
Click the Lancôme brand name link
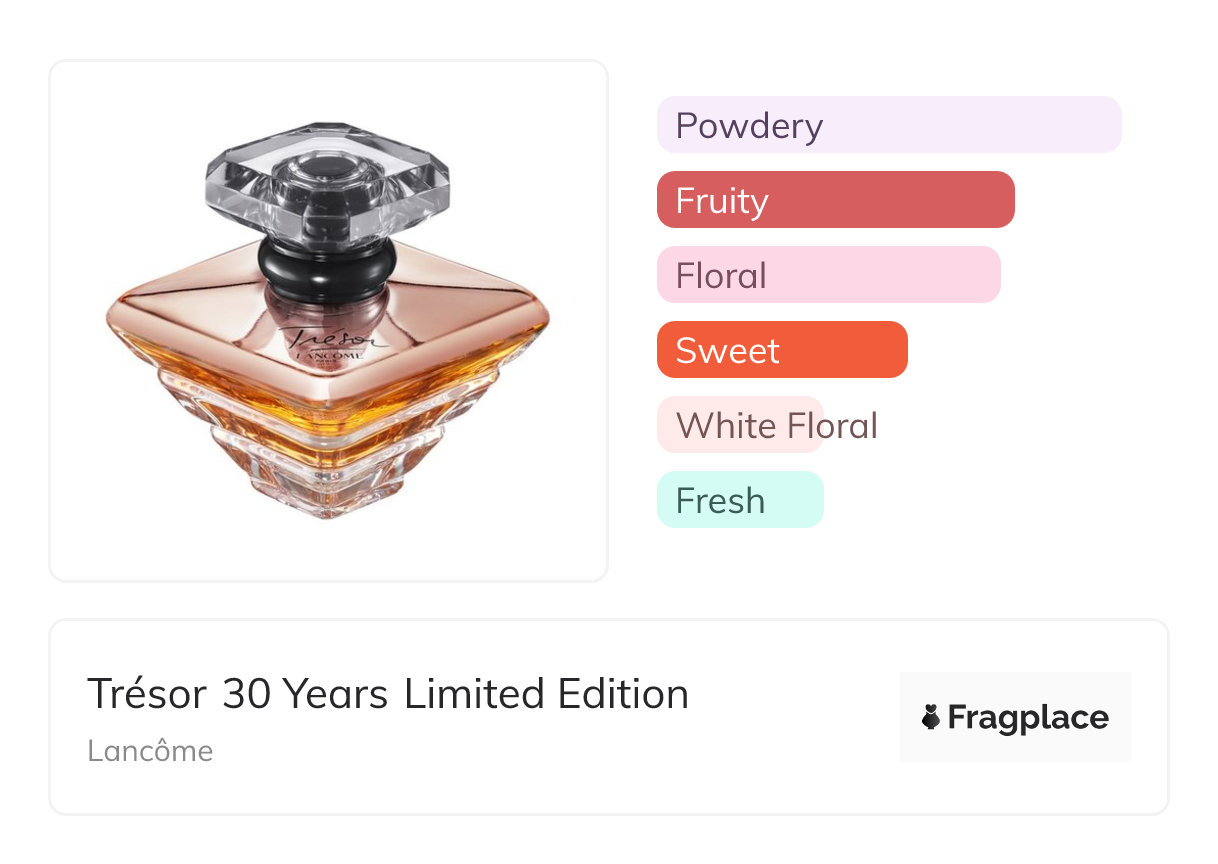click(x=150, y=751)
